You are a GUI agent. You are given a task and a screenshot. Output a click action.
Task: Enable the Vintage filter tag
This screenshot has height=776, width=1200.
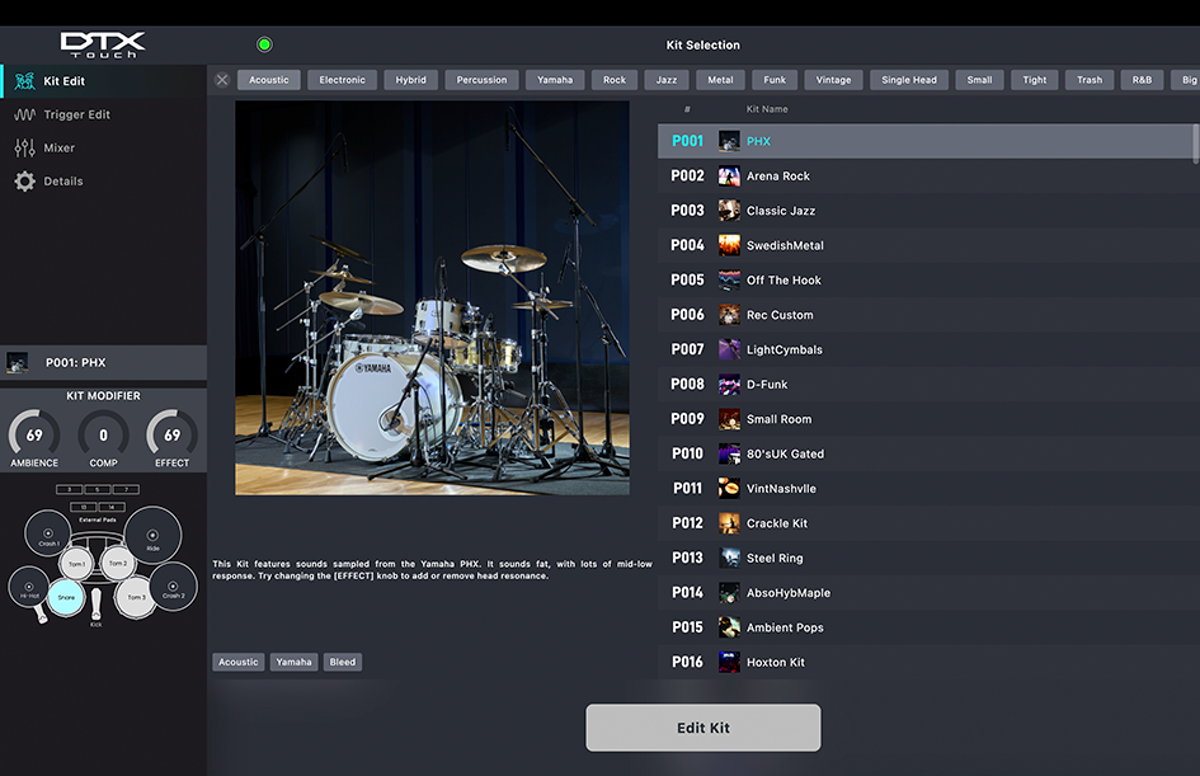(833, 80)
